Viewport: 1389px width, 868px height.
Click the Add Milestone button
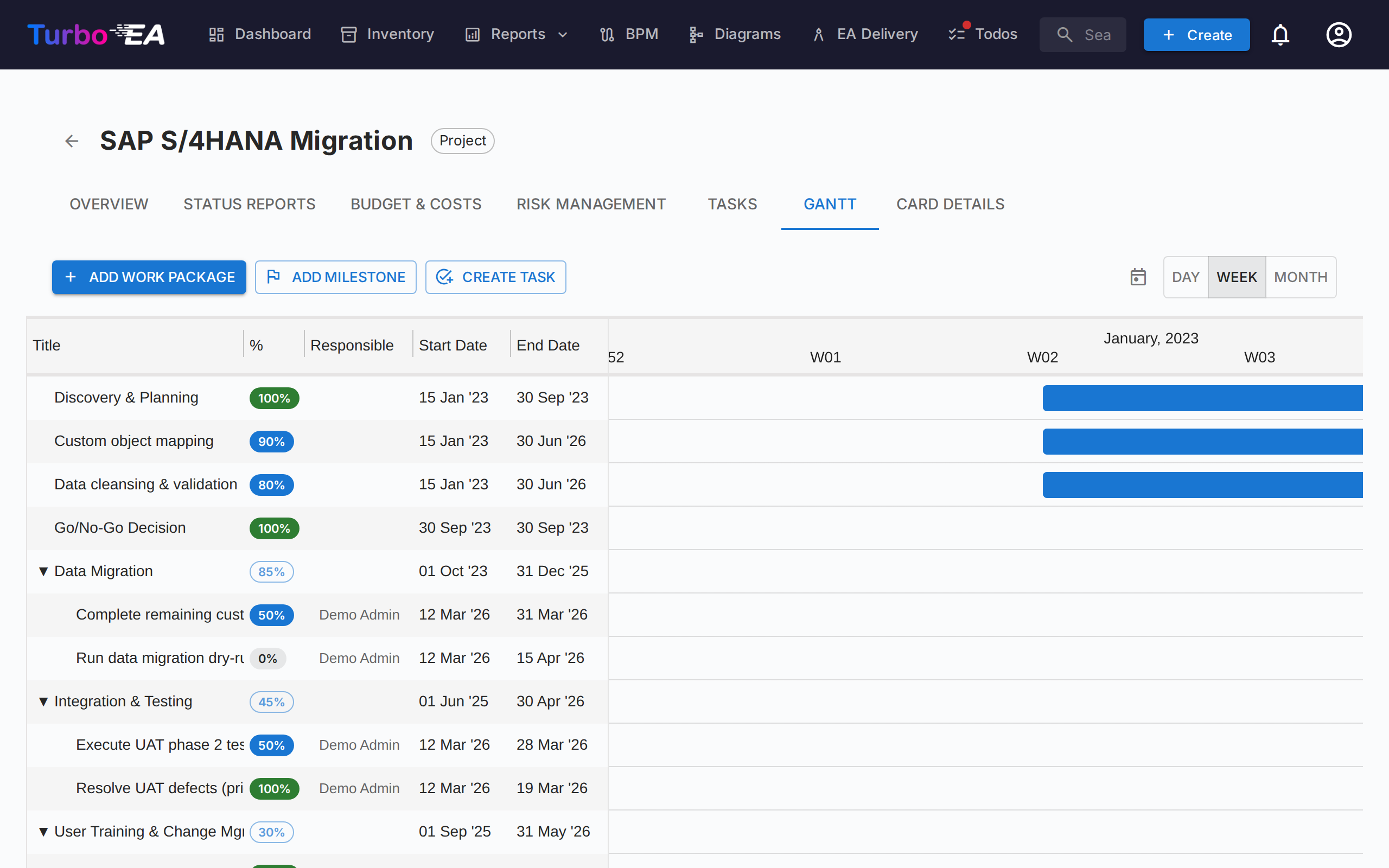[336, 277]
